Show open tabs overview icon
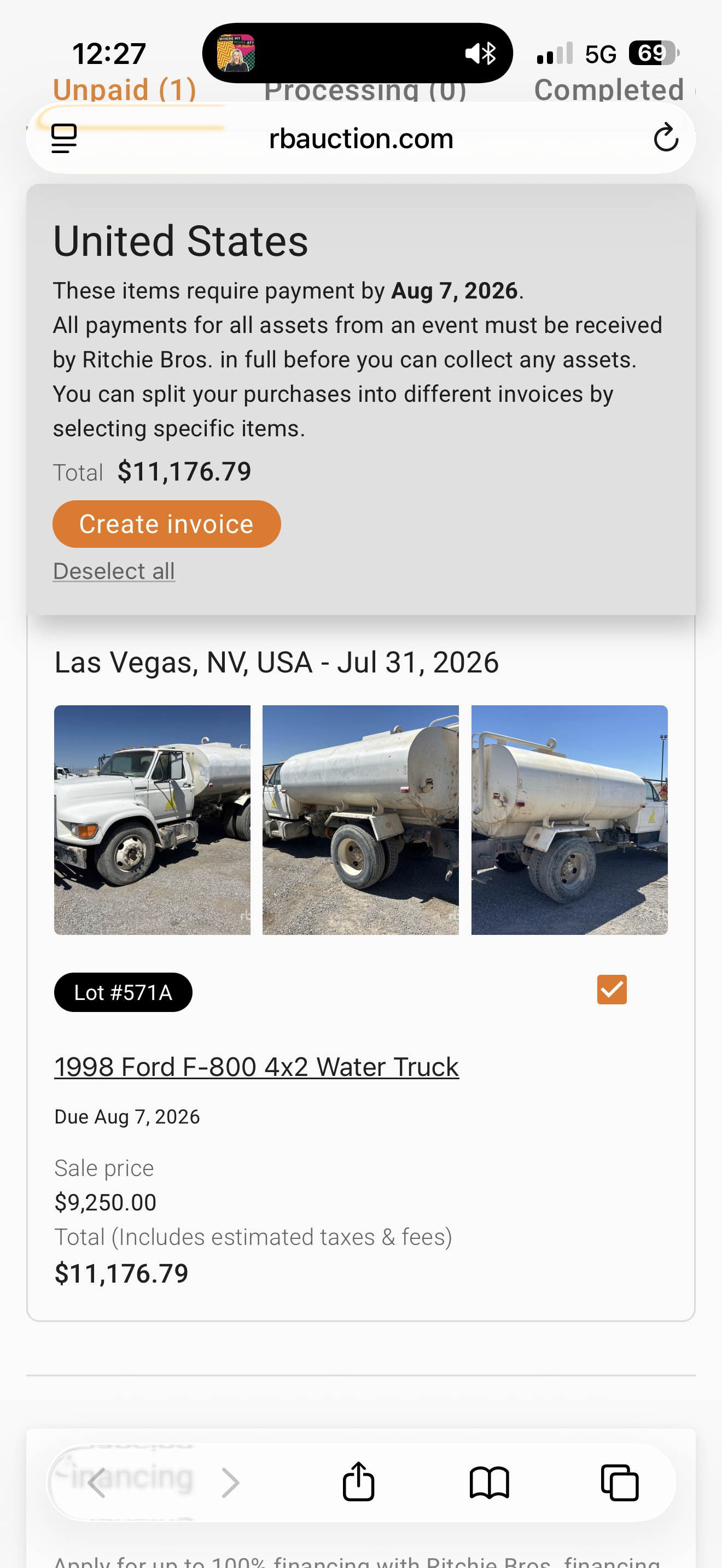 tap(620, 1482)
